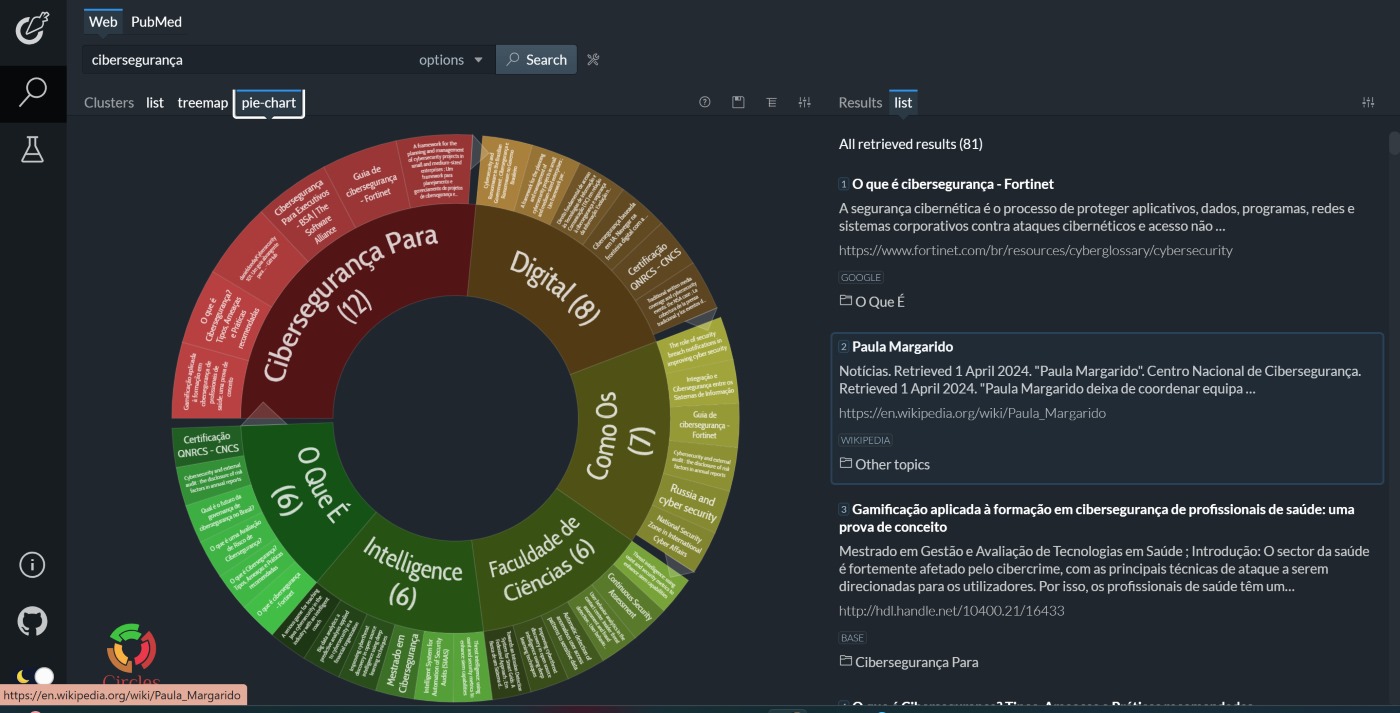Switch to the PubMed source tab
The width and height of the screenshot is (1400, 713).
pos(156,21)
